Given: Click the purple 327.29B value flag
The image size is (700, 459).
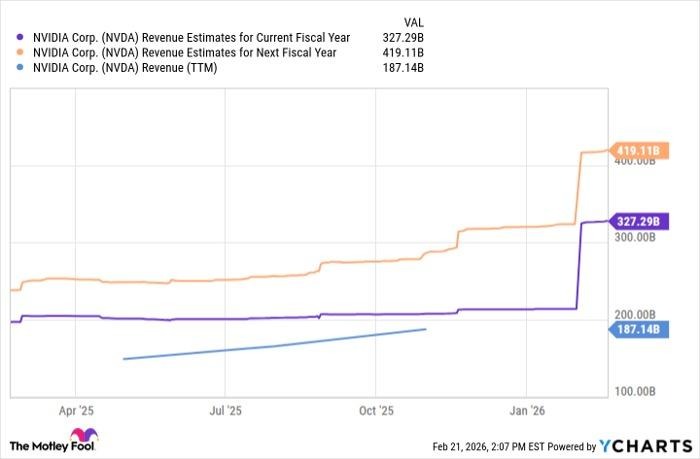Looking at the screenshot, I should tap(636, 224).
